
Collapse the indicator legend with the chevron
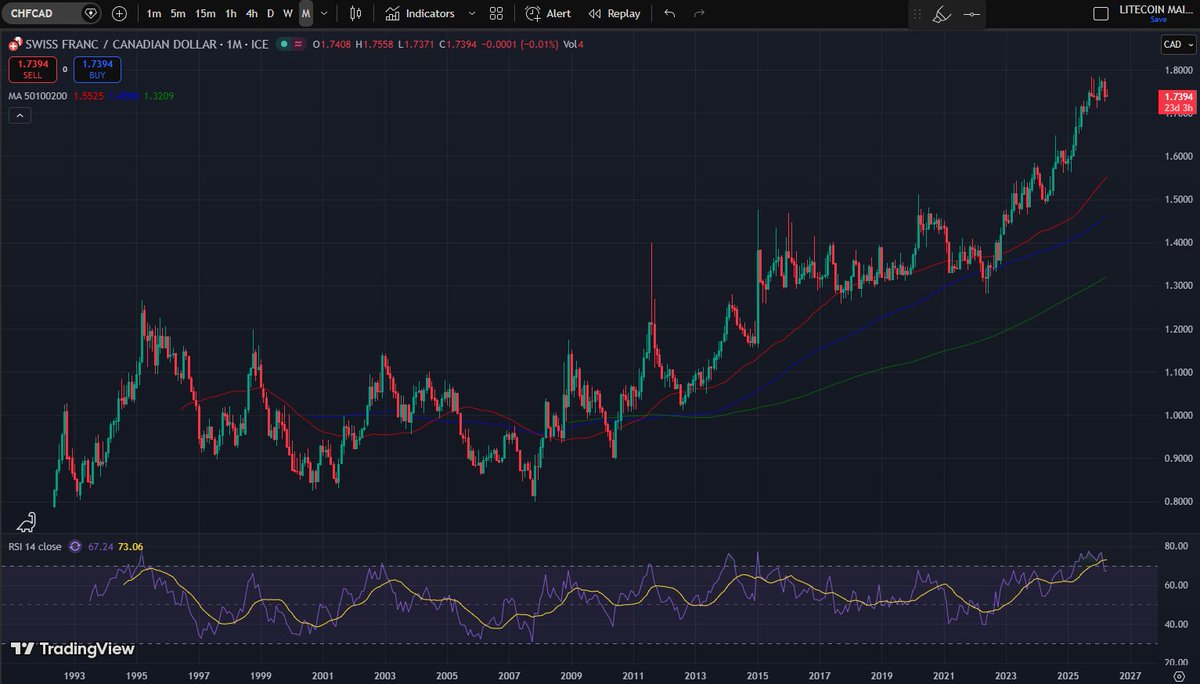pyautogui.click(x=19, y=115)
